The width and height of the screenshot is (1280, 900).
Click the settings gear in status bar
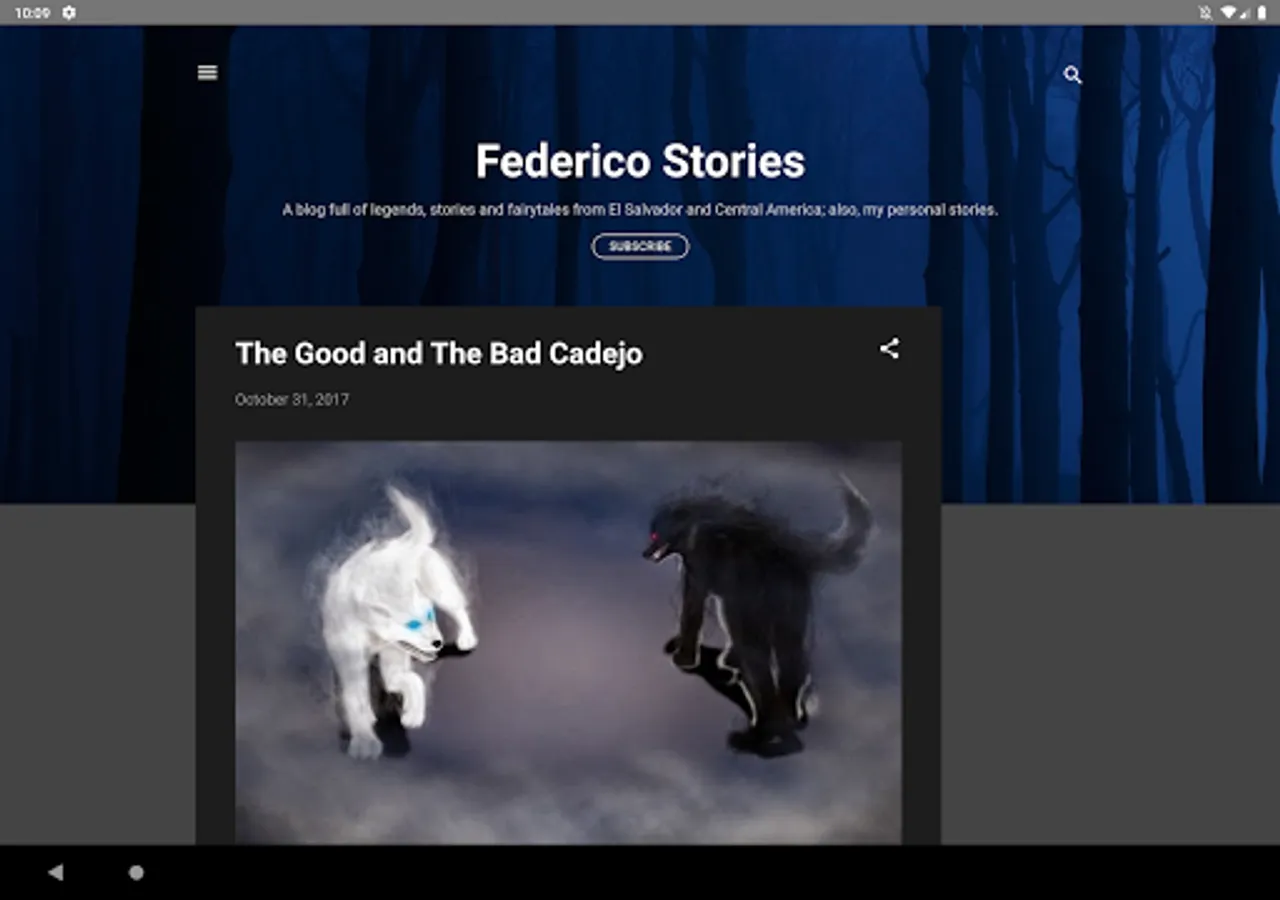coord(69,13)
